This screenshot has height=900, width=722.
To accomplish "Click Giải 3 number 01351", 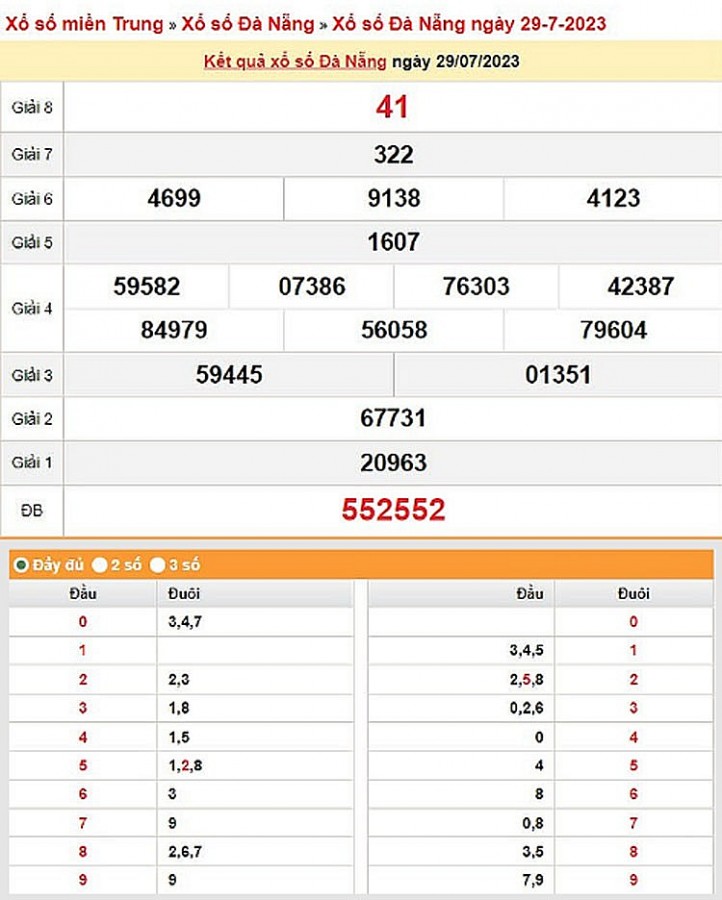I will pyautogui.click(x=557, y=375).
